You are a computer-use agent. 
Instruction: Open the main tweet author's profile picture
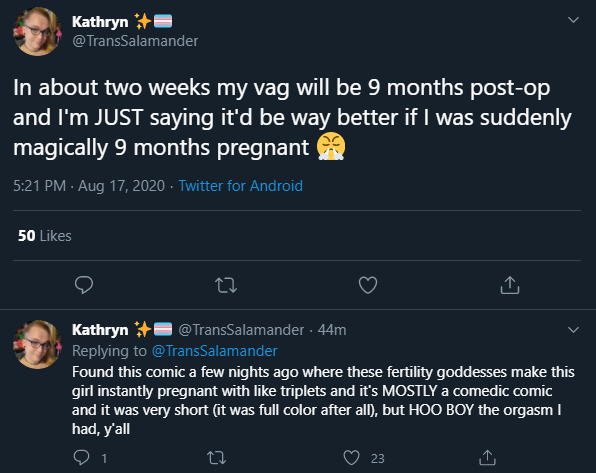tap(37, 32)
